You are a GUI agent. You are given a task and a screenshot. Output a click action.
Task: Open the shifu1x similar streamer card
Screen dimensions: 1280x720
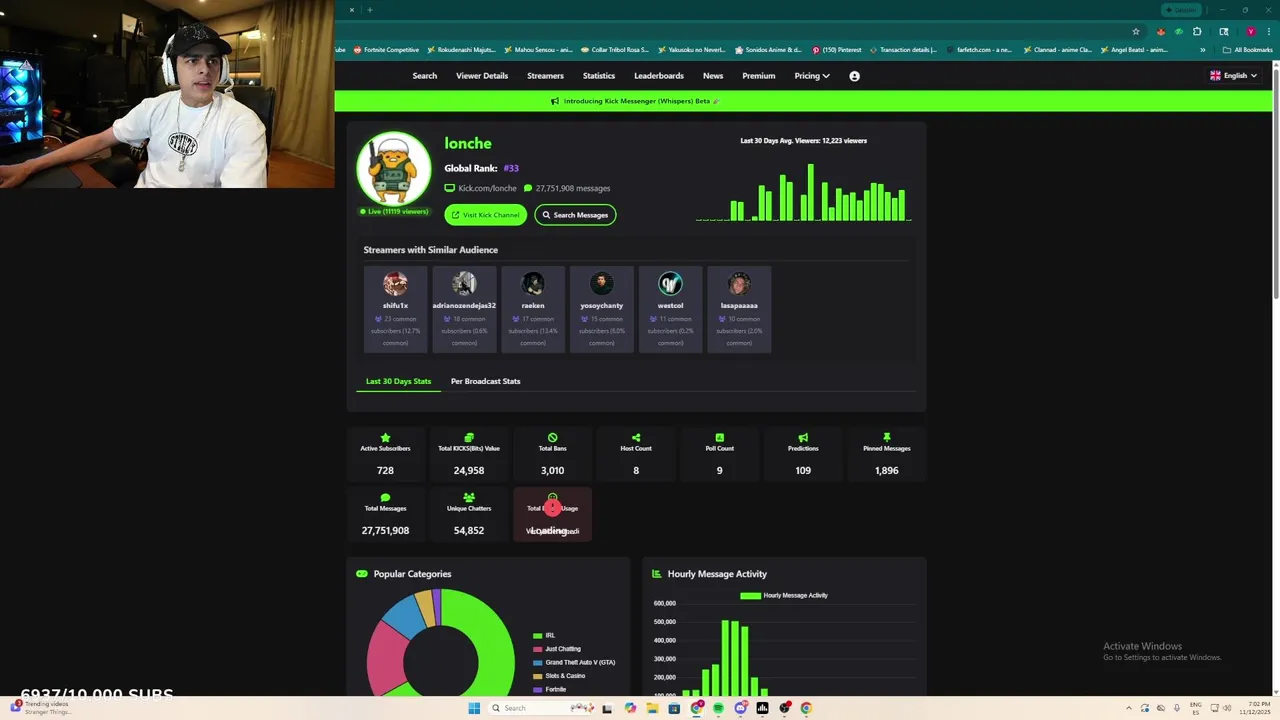click(x=395, y=309)
